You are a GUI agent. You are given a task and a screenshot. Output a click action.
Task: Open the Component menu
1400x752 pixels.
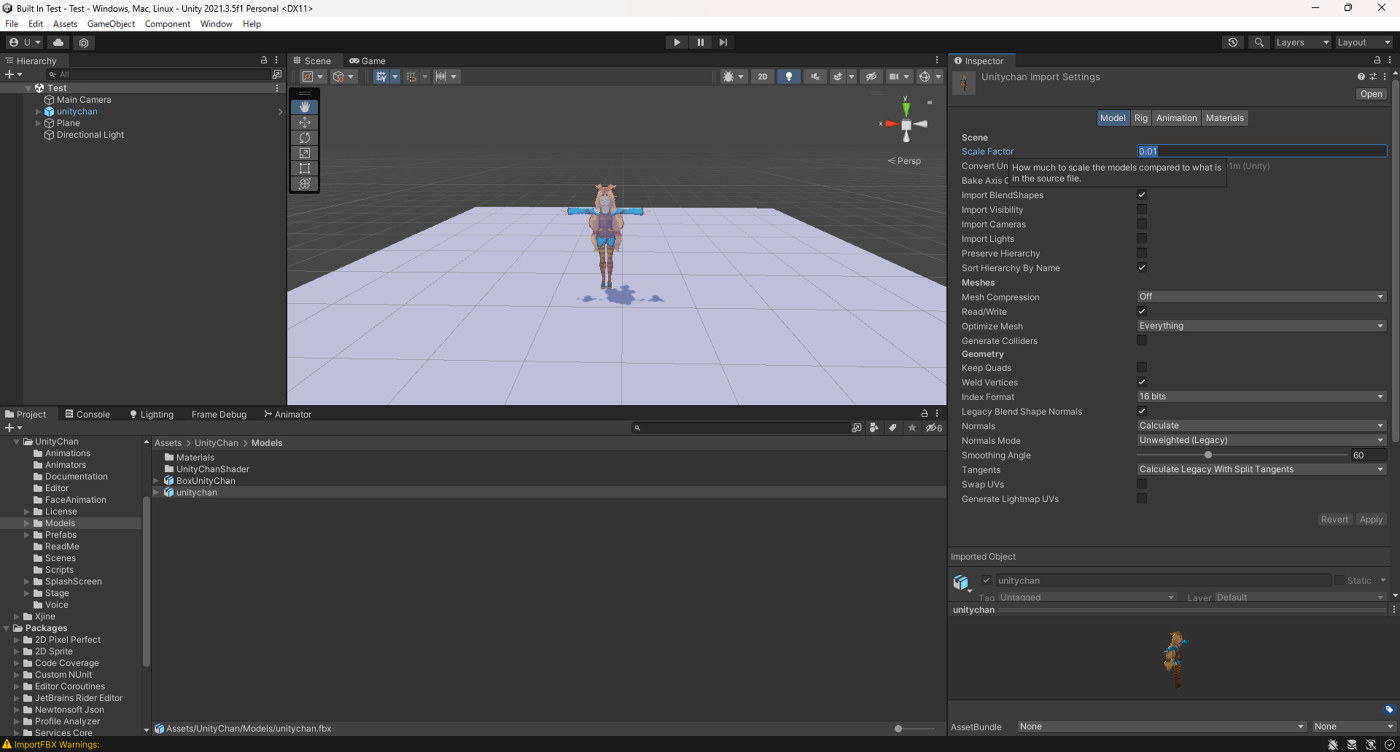167,24
